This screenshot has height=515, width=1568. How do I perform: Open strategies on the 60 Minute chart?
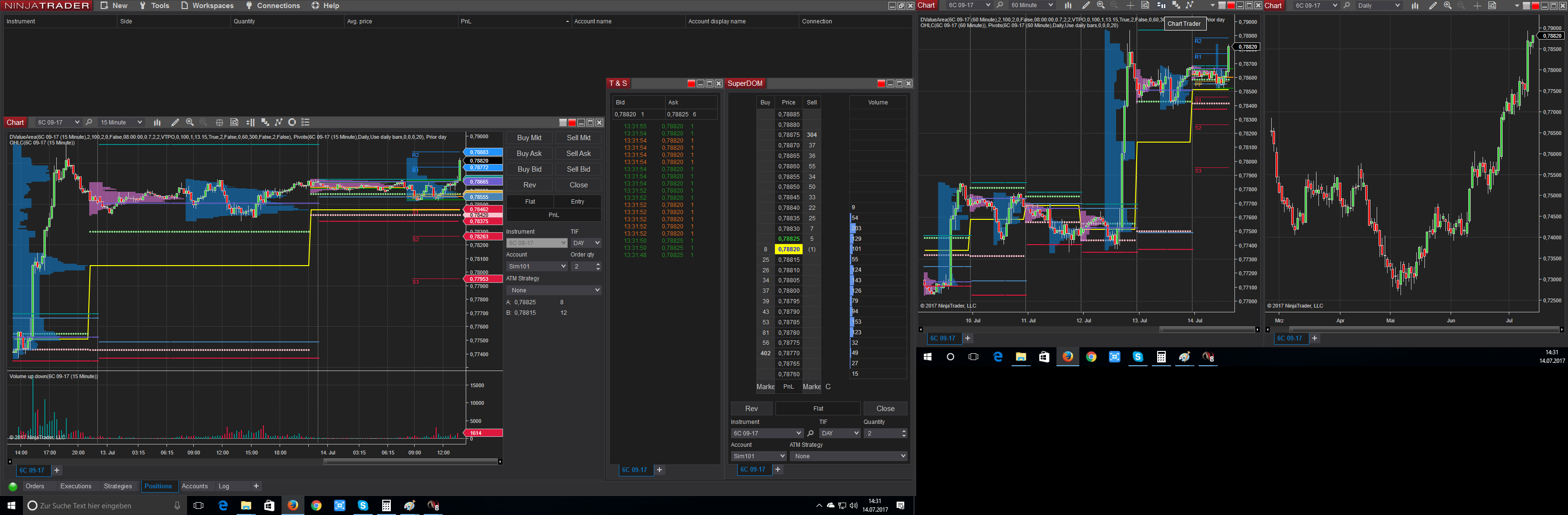[1190, 5]
